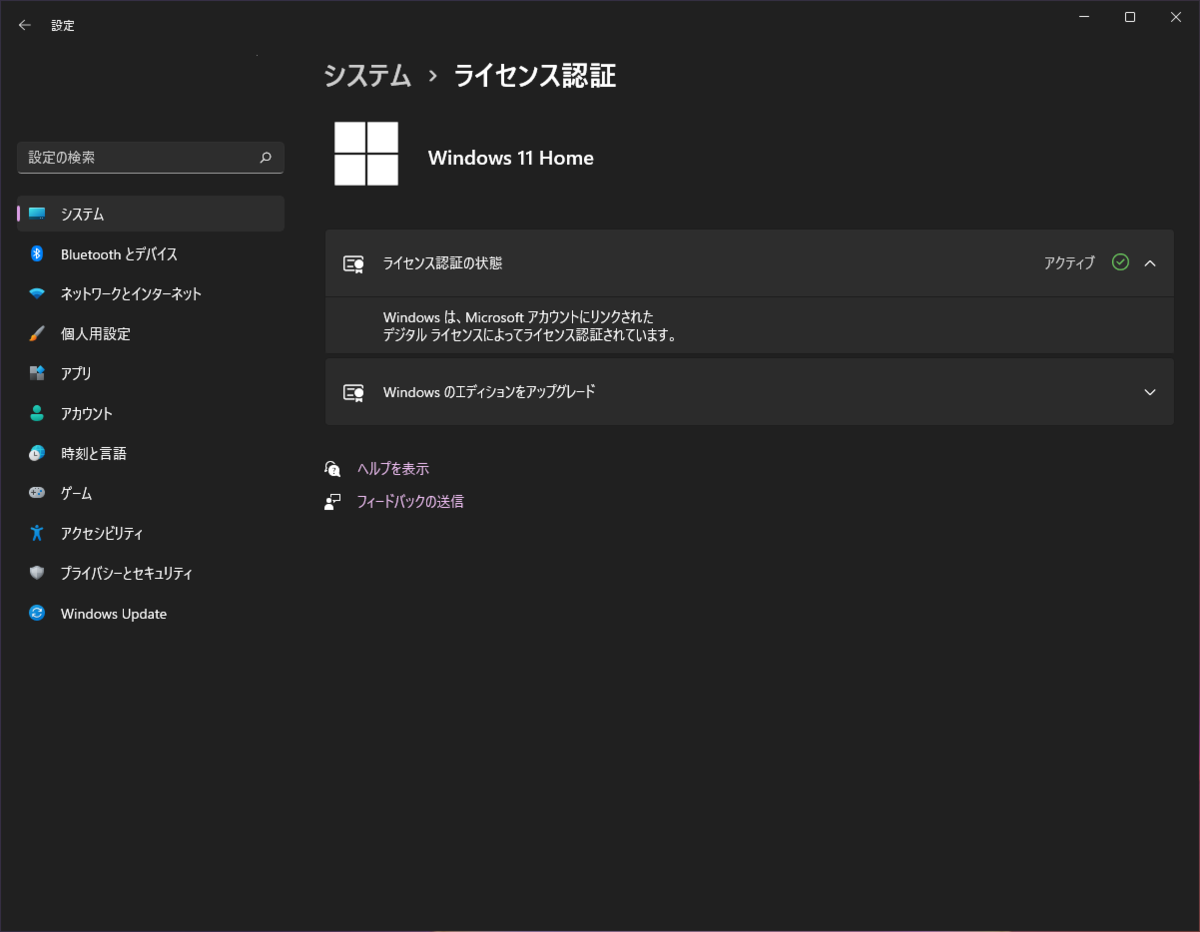Click the アクセシビリティ figure icon
The height and width of the screenshot is (932, 1200).
[37, 534]
